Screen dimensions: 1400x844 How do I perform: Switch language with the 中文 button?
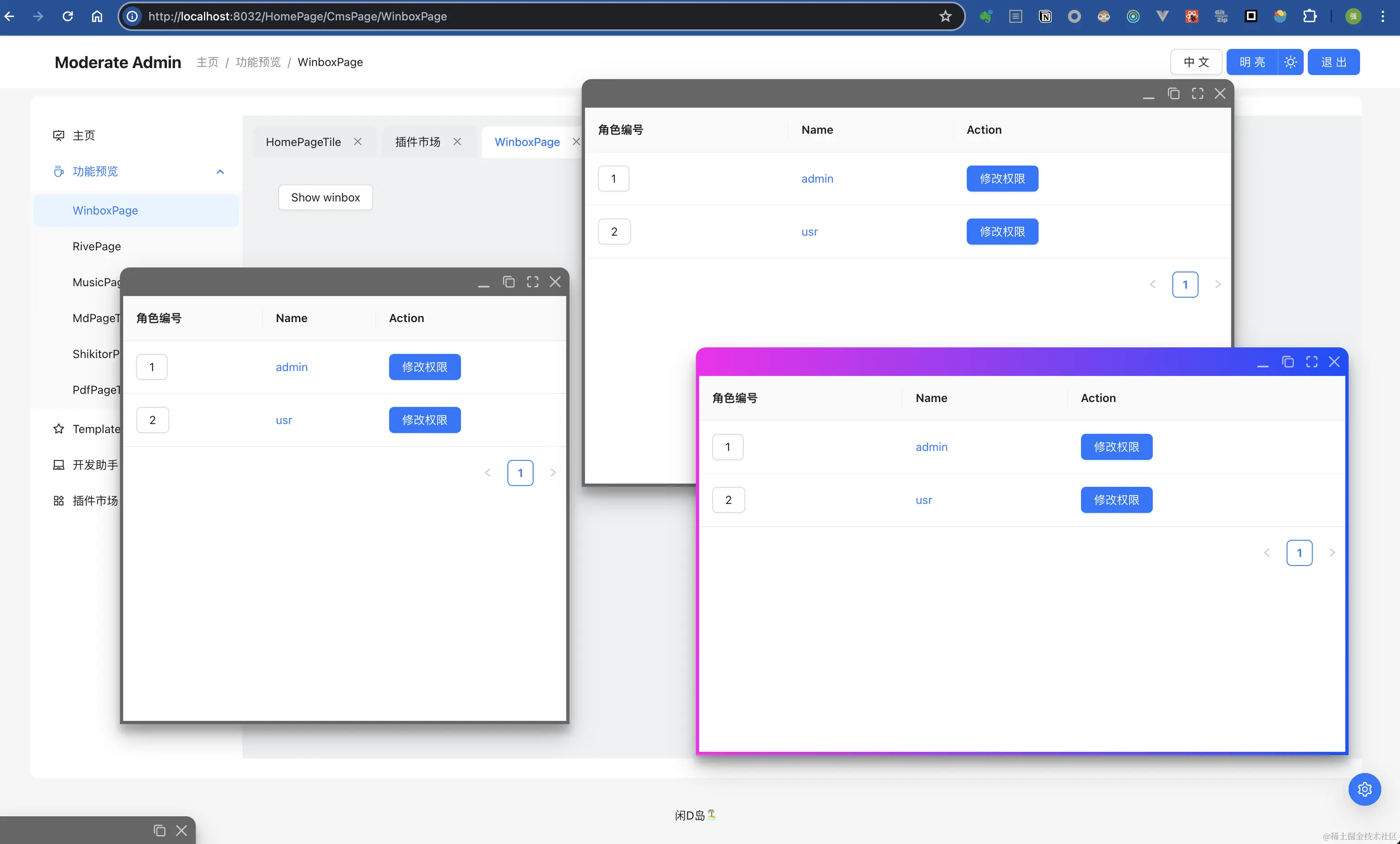click(1195, 62)
